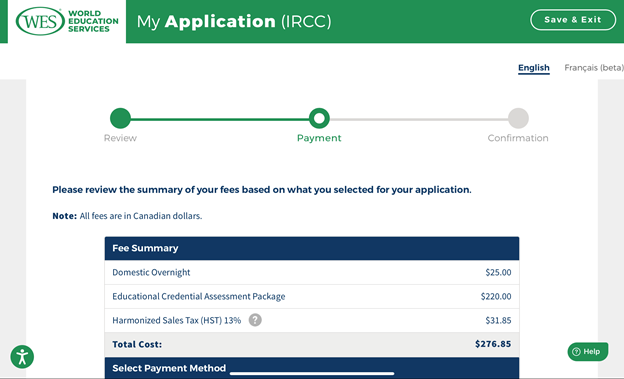Viewport: 624px width, 379px height.
Task: Switch language to Français (beta)
Action: (x=594, y=68)
